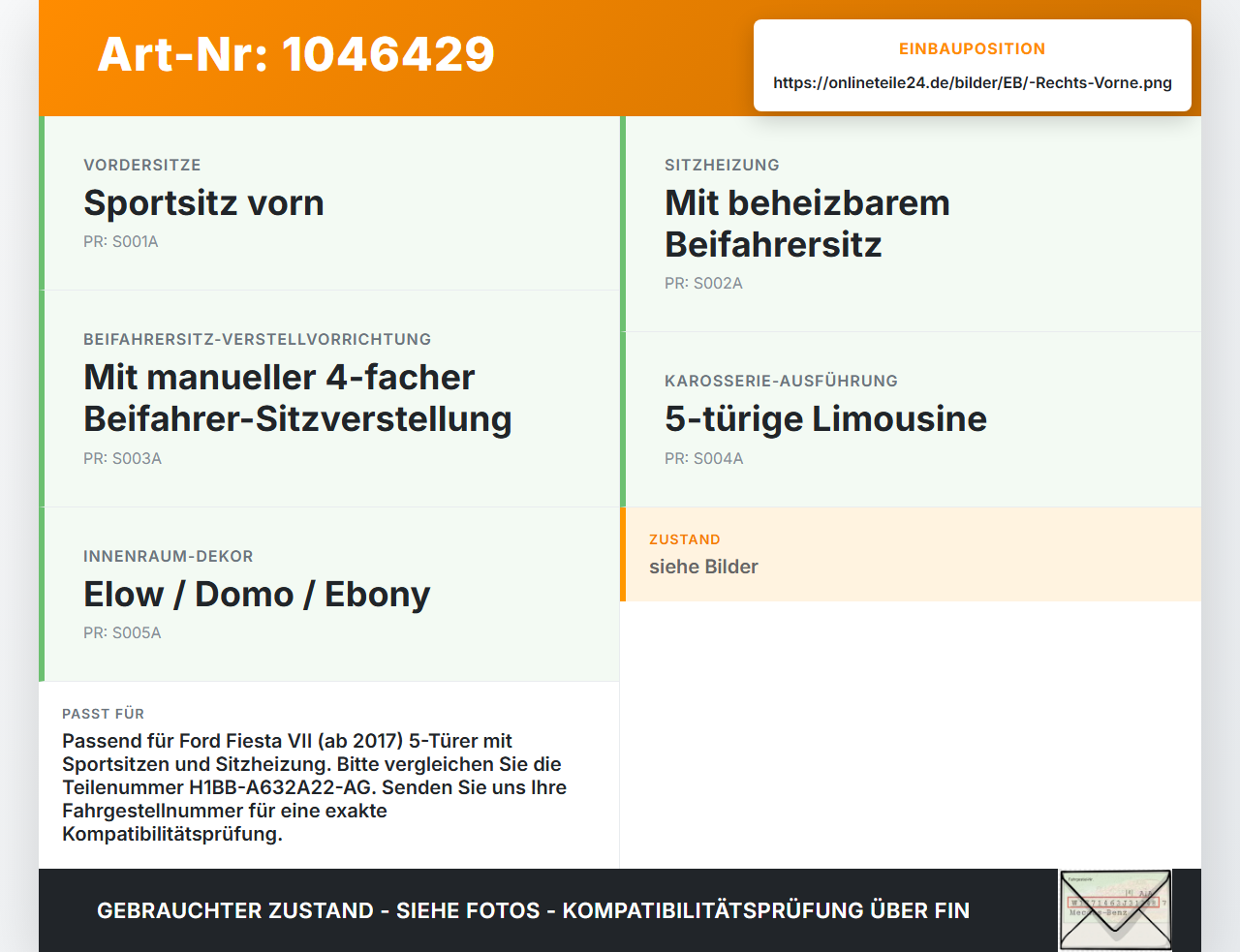The image size is (1240, 952).
Task: Click the envelope thumbnail in the footer
Action: tap(1115, 910)
